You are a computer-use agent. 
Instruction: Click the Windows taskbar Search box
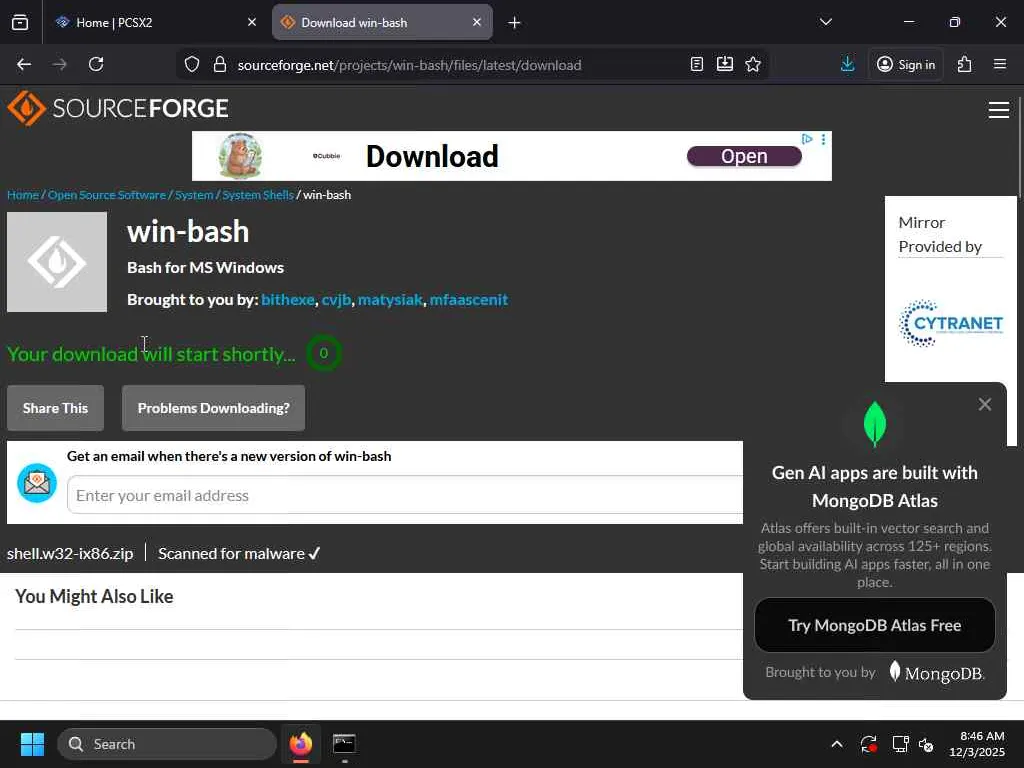pyautogui.click(x=167, y=744)
